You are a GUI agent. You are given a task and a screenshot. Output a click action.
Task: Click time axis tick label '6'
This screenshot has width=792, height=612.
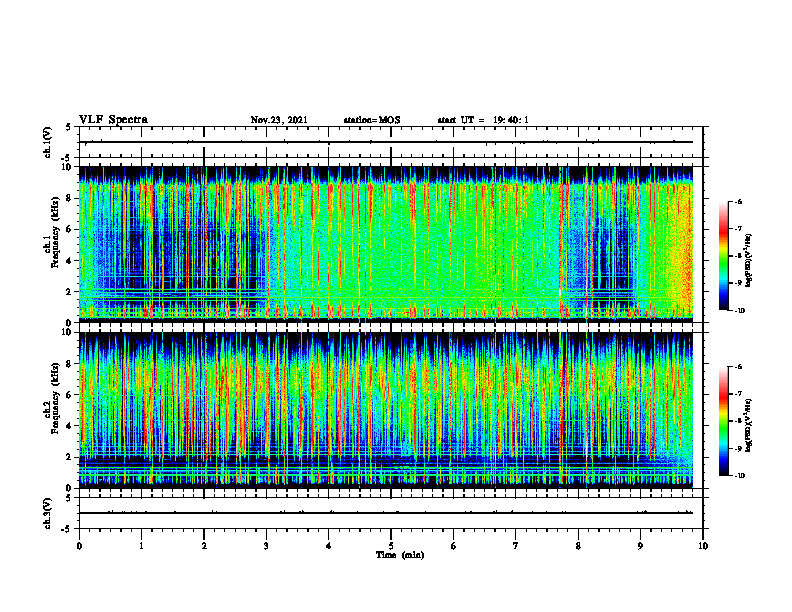(454, 546)
